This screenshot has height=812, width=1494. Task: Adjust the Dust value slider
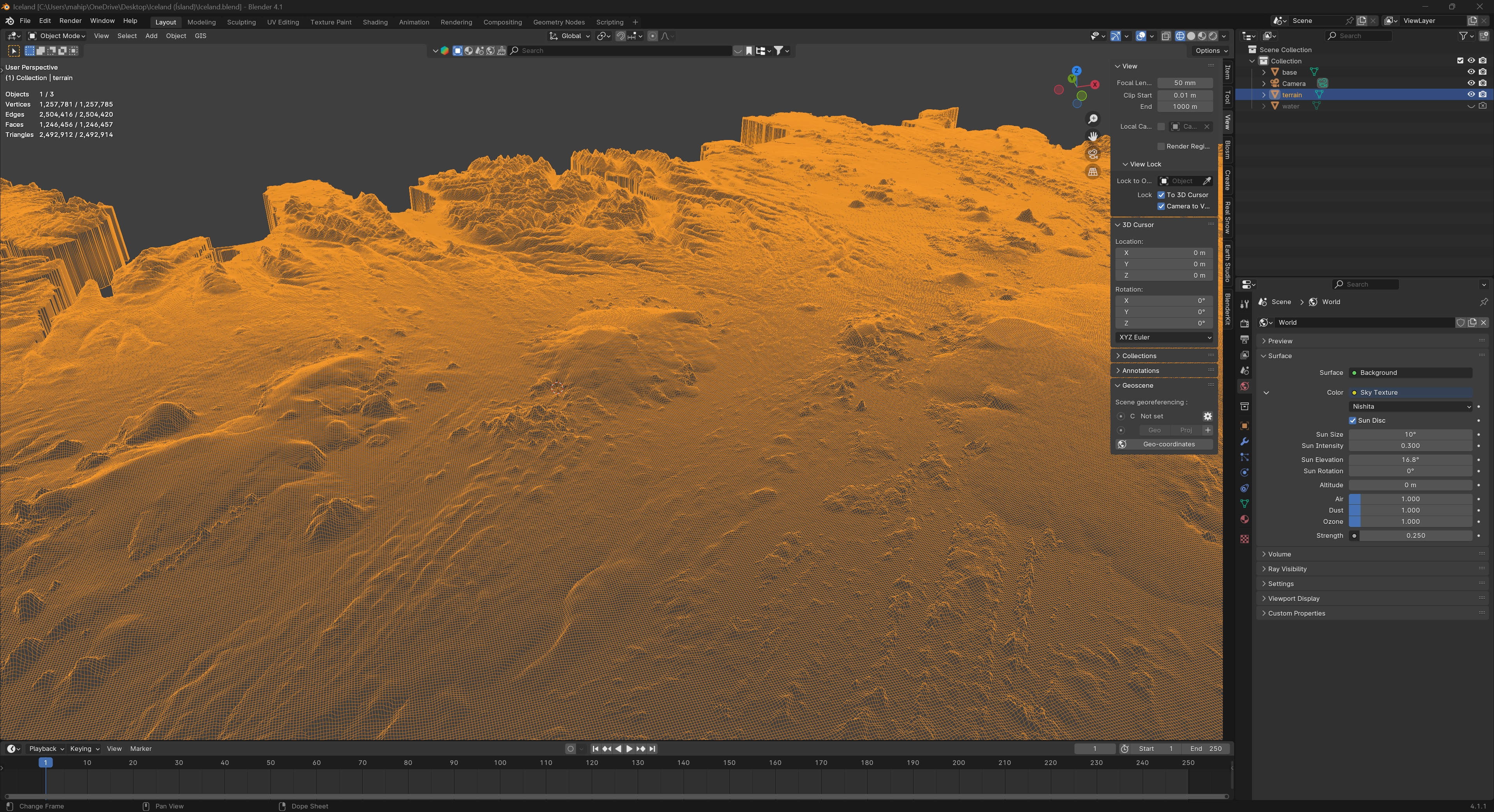(1410, 511)
